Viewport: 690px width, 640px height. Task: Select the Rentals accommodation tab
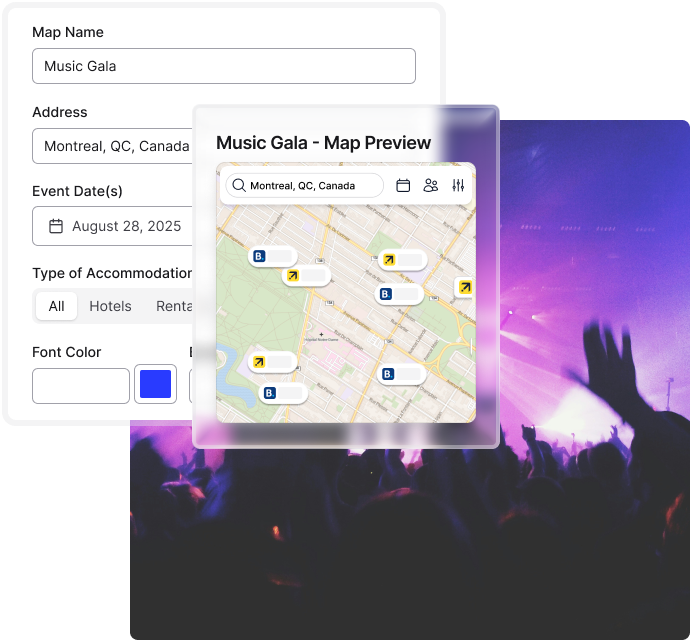pos(174,306)
